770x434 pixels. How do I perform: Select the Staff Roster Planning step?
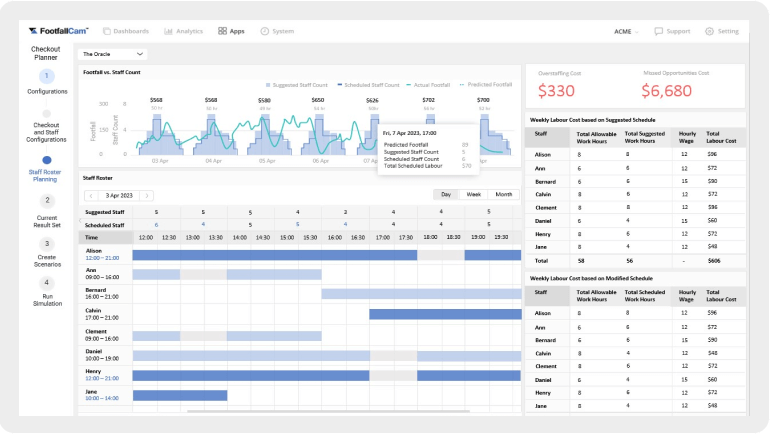coord(45,175)
